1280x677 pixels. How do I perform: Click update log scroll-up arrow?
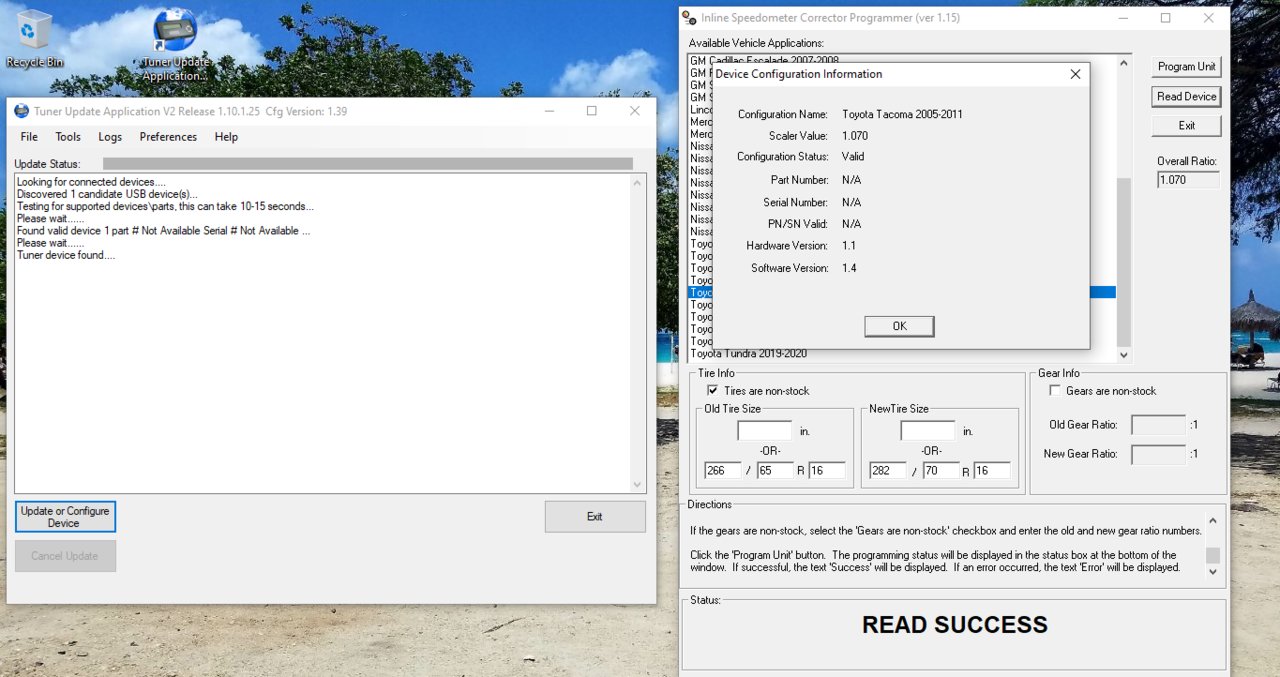point(638,183)
